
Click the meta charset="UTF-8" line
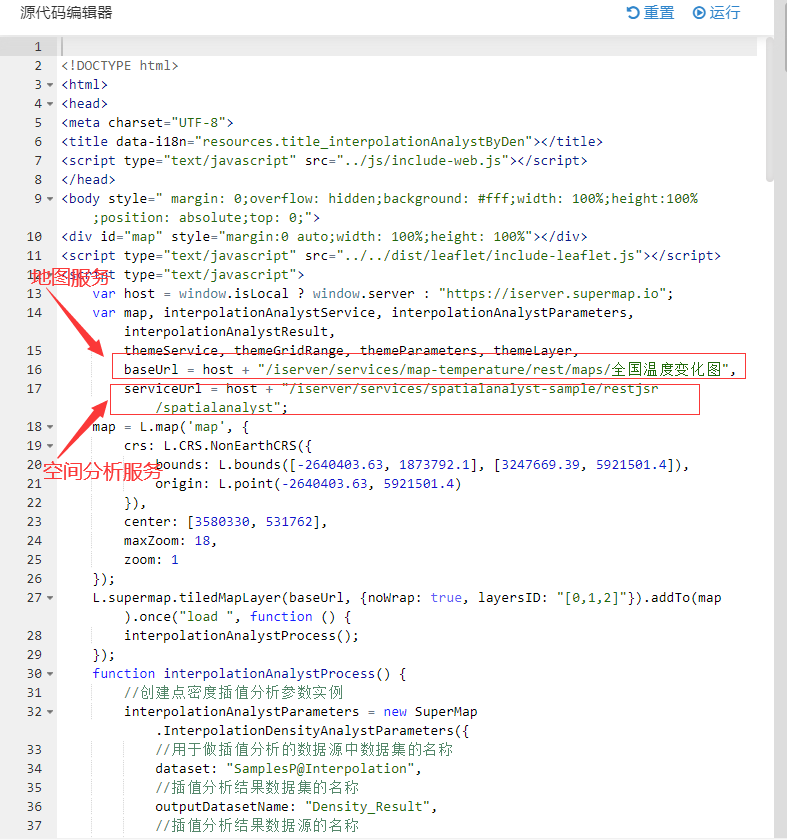[x=147, y=123]
